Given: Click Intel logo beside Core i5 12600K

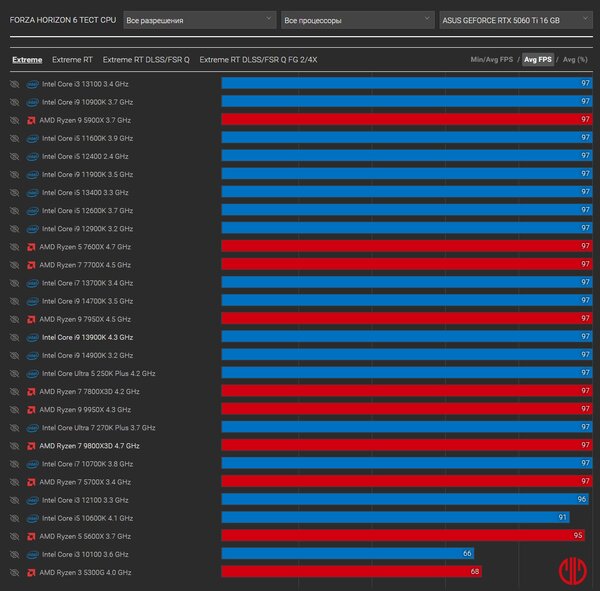Looking at the screenshot, I should pos(33,211).
